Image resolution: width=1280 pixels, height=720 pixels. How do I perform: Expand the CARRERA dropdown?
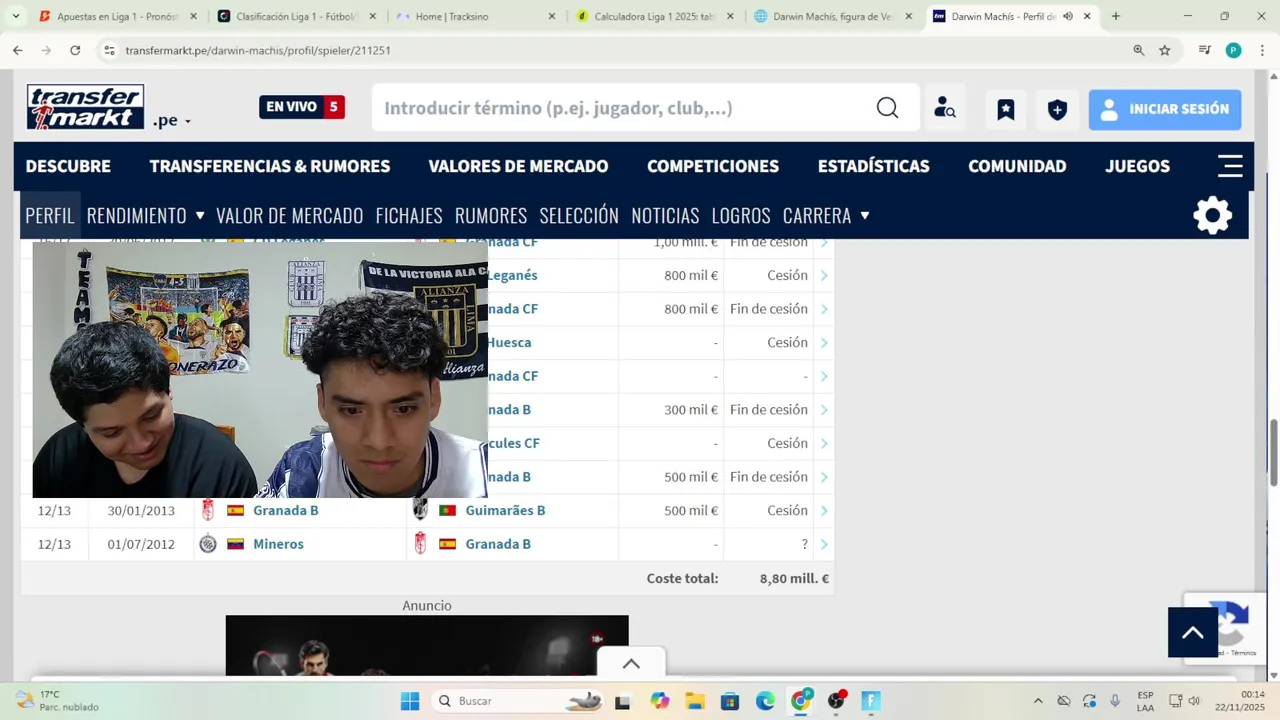pos(826,215)
